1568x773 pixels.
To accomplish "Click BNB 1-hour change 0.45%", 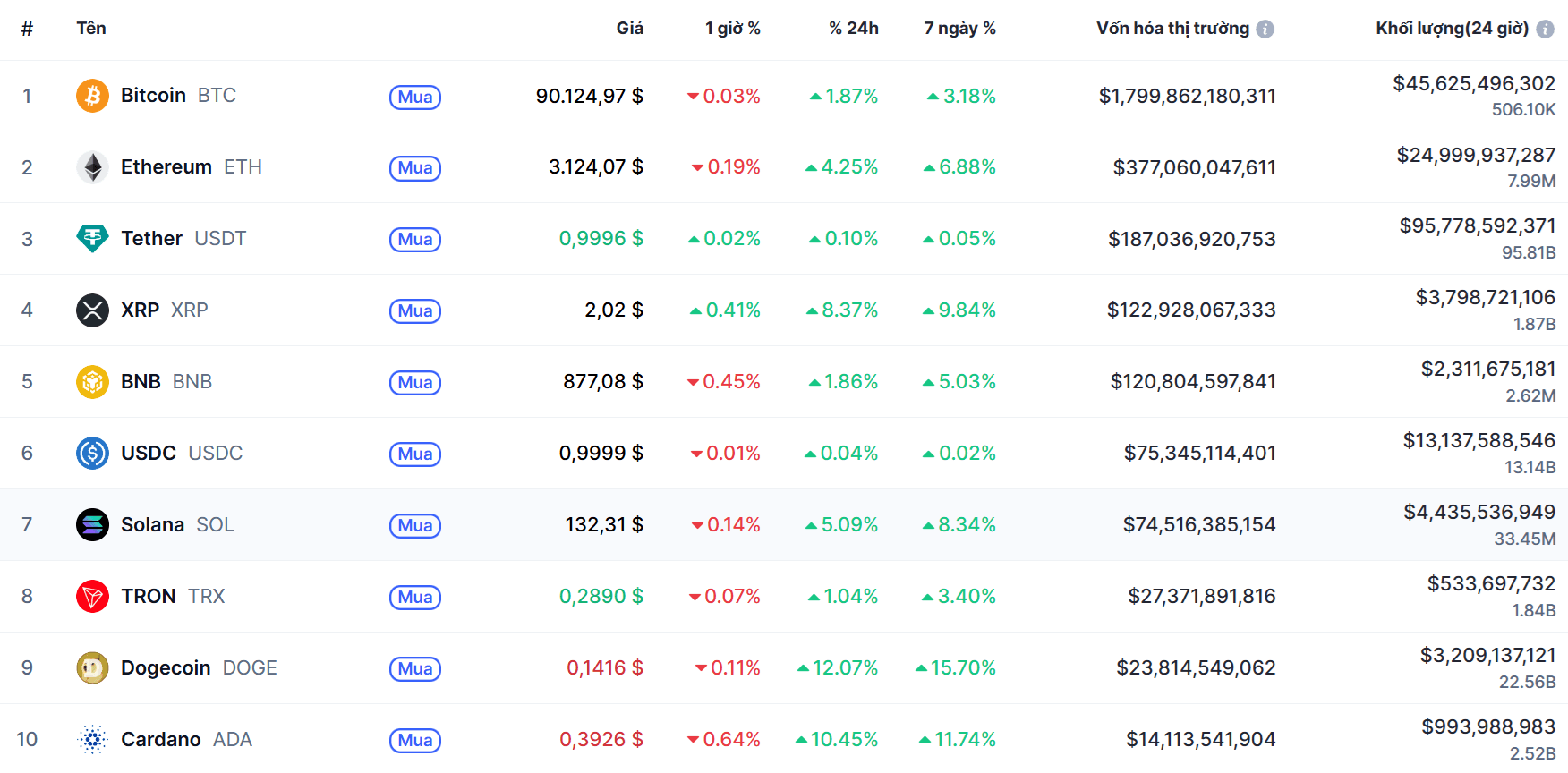I will coord(723,382).
